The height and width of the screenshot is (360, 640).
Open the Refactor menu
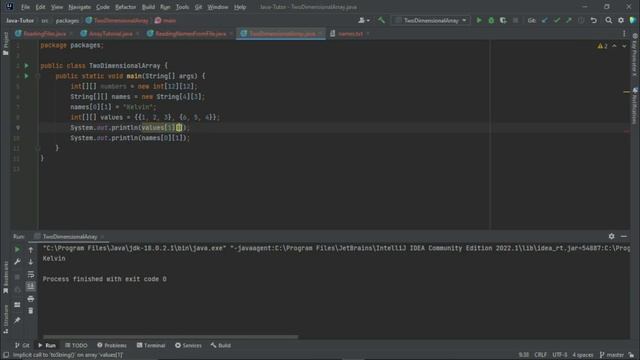tap(125, 7)
